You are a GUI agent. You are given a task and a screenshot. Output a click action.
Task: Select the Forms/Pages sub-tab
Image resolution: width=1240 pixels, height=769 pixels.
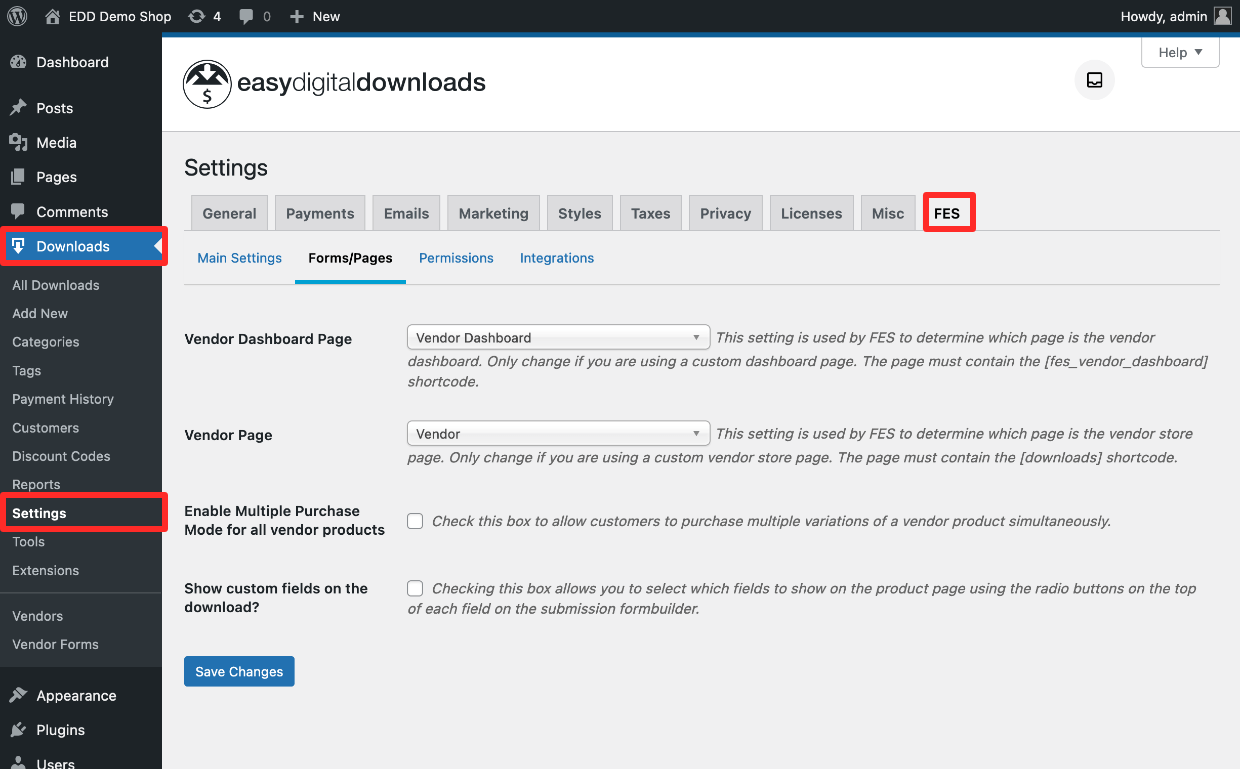(x=350, y=258)
